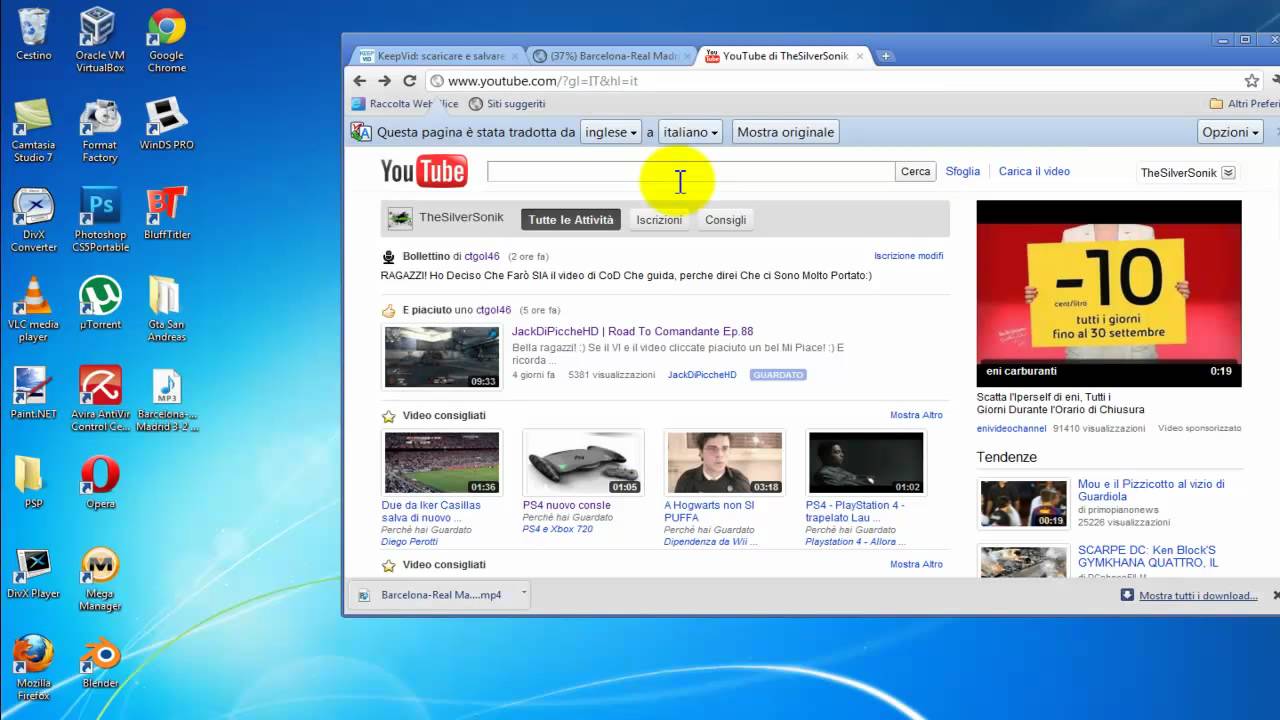This screenshot has width=1280, height=720.
Task: Switch to the KeepVid tab
Action: (438, 56)
